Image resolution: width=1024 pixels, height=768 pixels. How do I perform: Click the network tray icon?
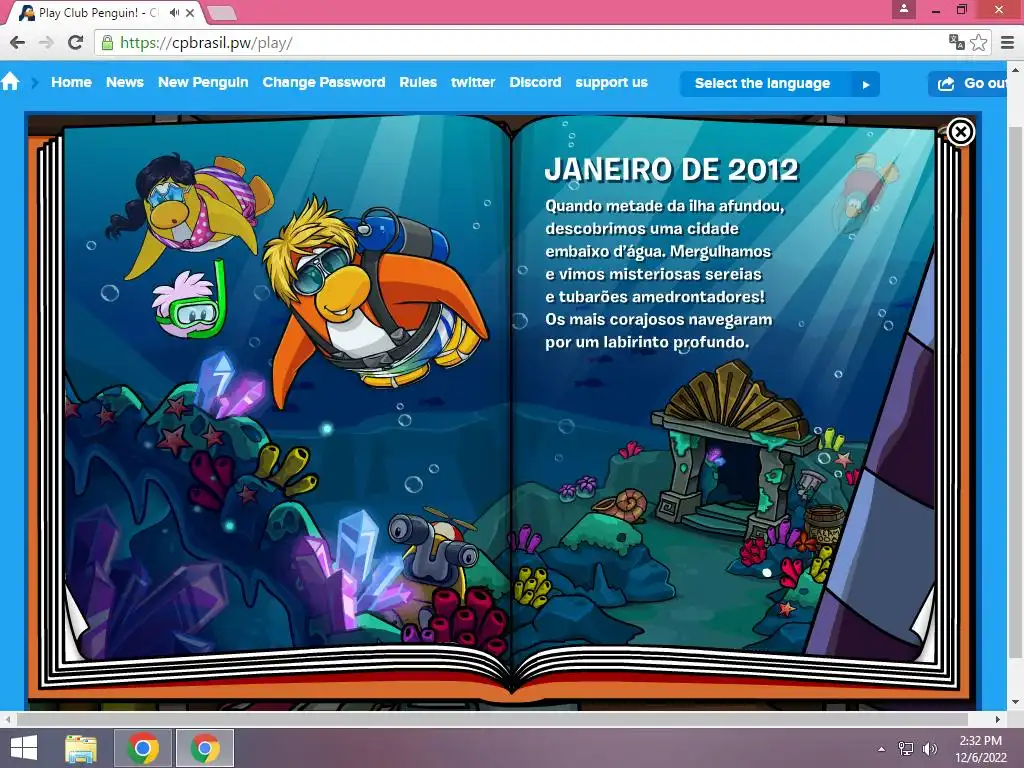pos(906,748)
